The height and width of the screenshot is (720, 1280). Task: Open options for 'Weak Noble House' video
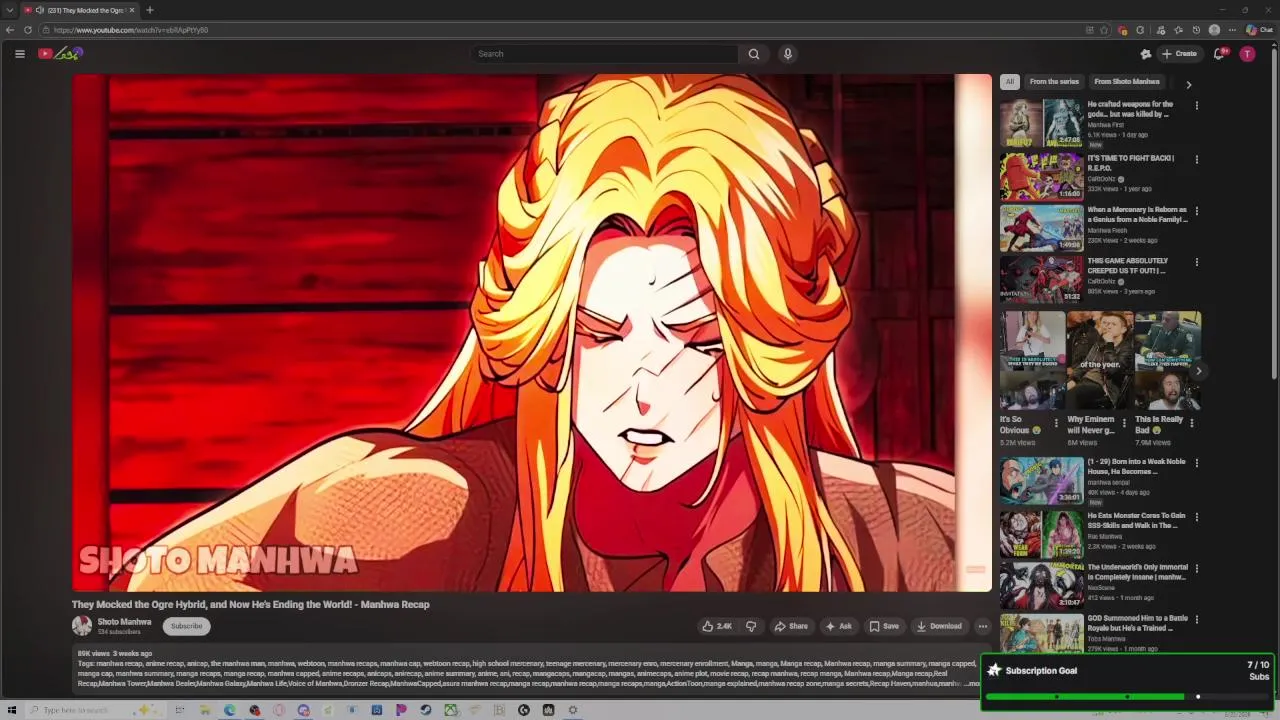(1196, 463)
